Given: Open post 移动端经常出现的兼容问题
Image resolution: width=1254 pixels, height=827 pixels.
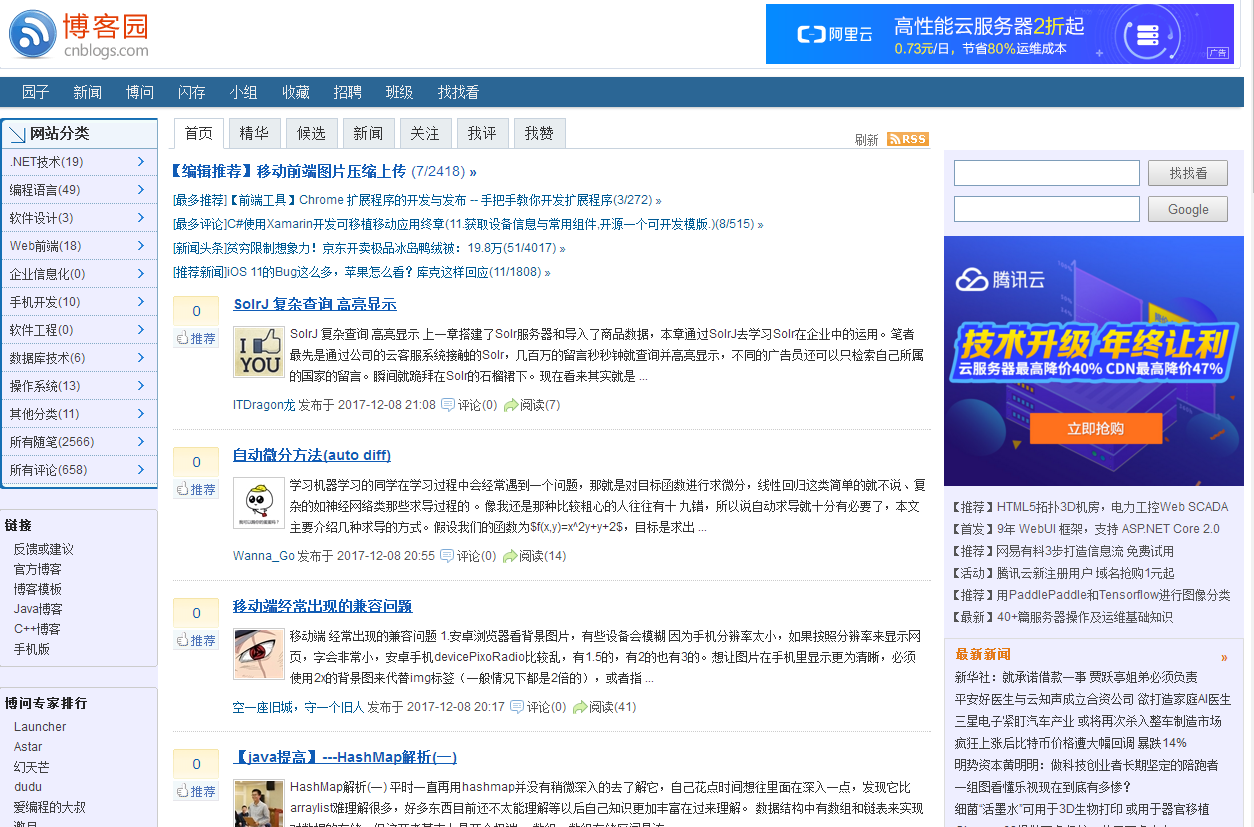Looking at the screenshot, I should [x=323, y=606].
